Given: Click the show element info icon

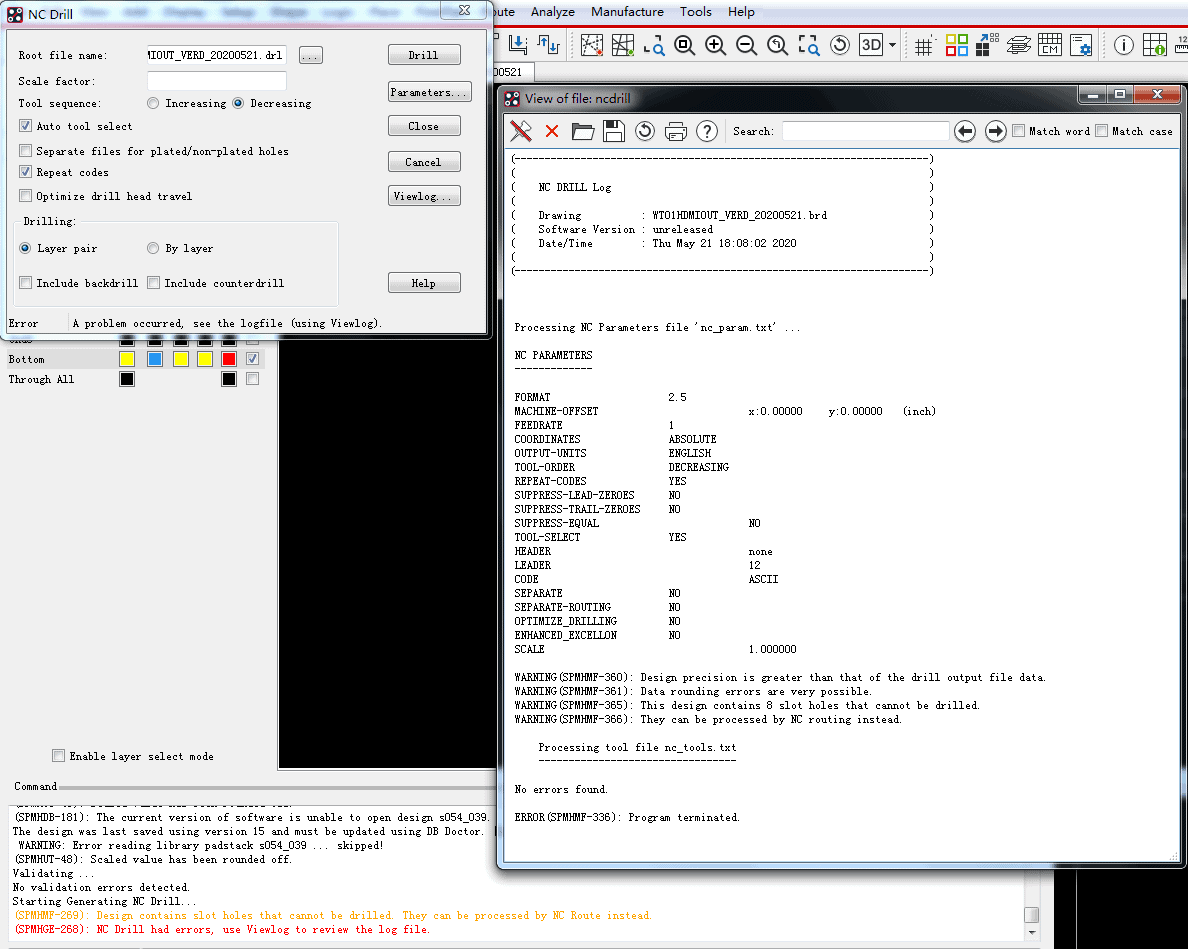Looking at the screenshot, I should point(1124,45).
